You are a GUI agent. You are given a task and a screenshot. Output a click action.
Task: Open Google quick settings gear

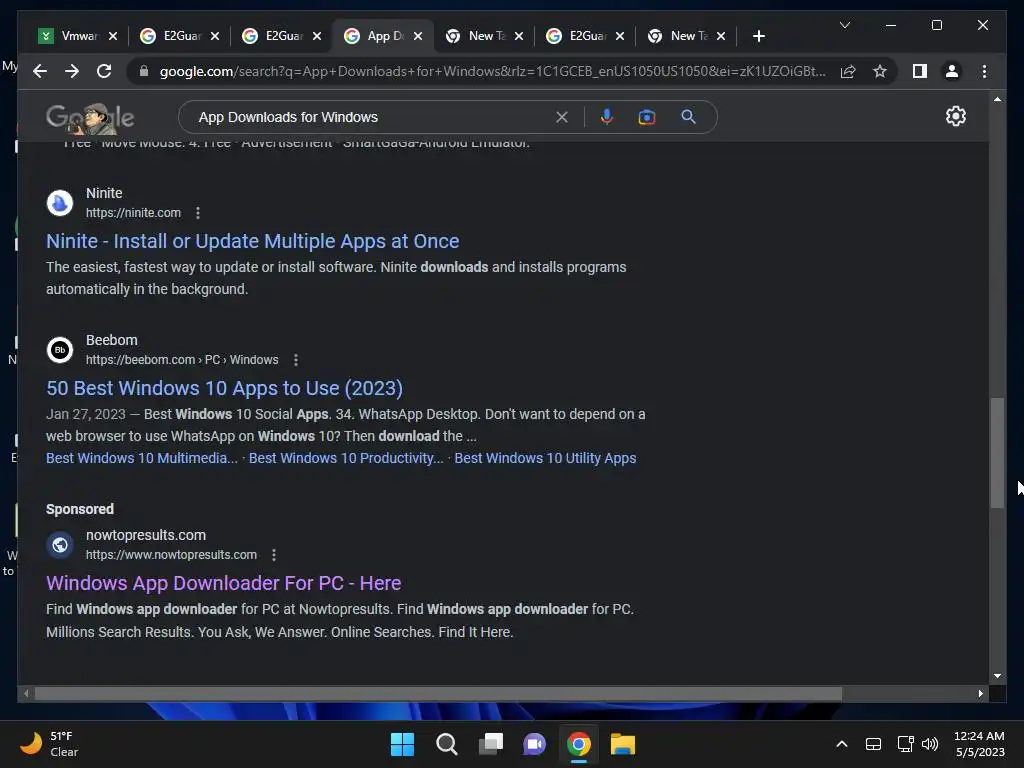[x=955, y=116]
